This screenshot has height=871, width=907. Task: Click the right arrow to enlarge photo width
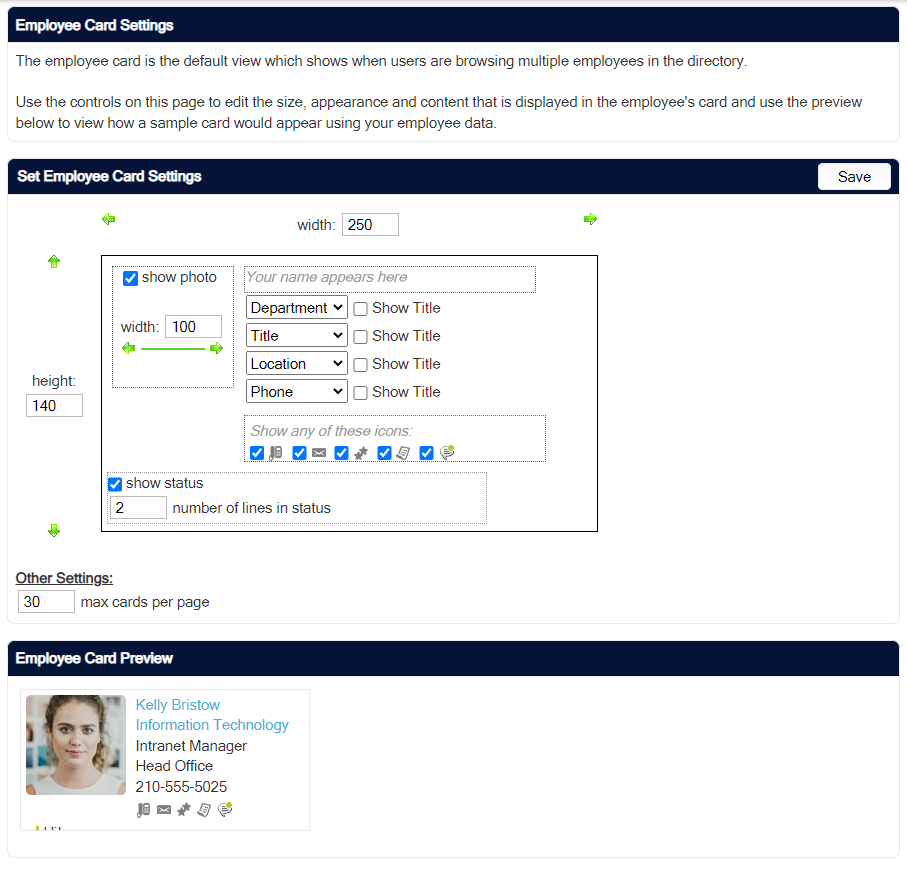[x=216, y=348]
